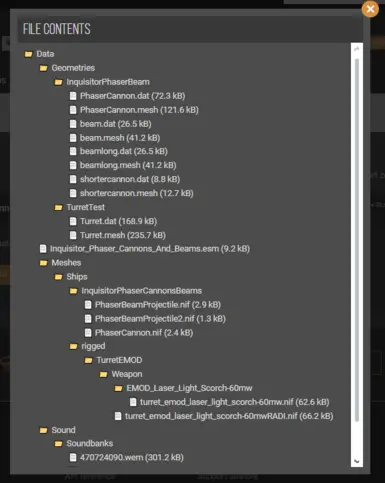385x483 pixels.
Task: Click the scrollbar down arrow
Action: click(357, 462)
